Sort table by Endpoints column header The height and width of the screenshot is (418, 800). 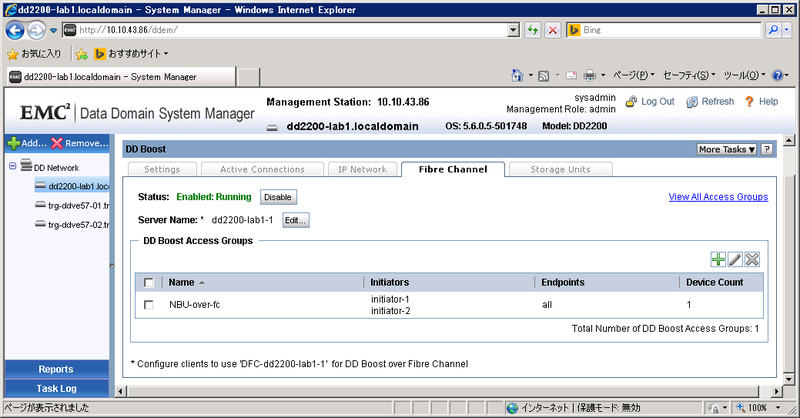(563, 282)
